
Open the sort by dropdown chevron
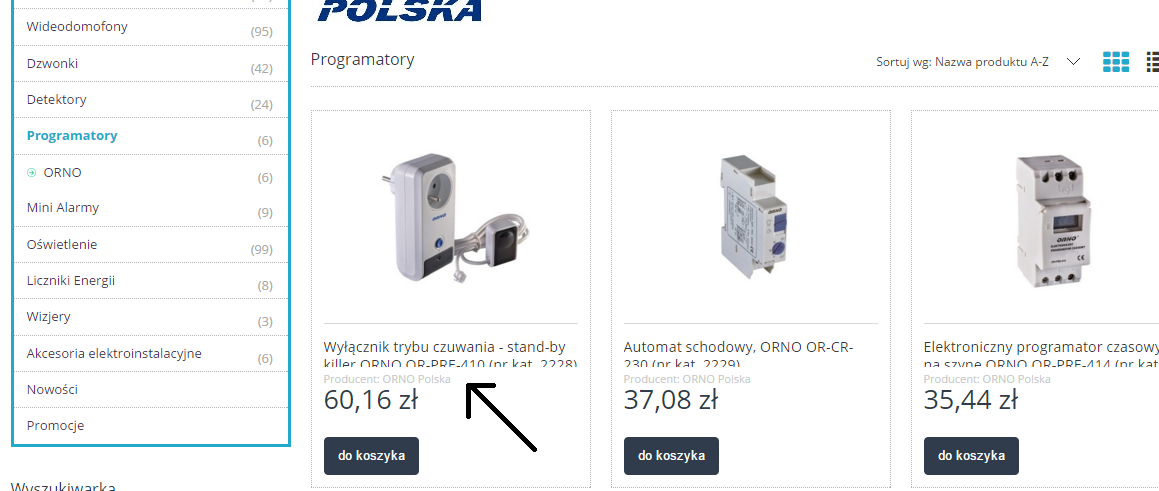click(1074, 61)
